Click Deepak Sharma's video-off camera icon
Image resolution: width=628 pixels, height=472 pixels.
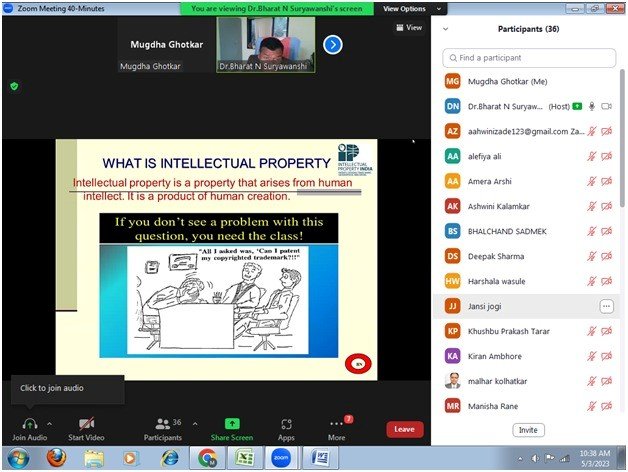pyautogui.click(x=607, y=256)
